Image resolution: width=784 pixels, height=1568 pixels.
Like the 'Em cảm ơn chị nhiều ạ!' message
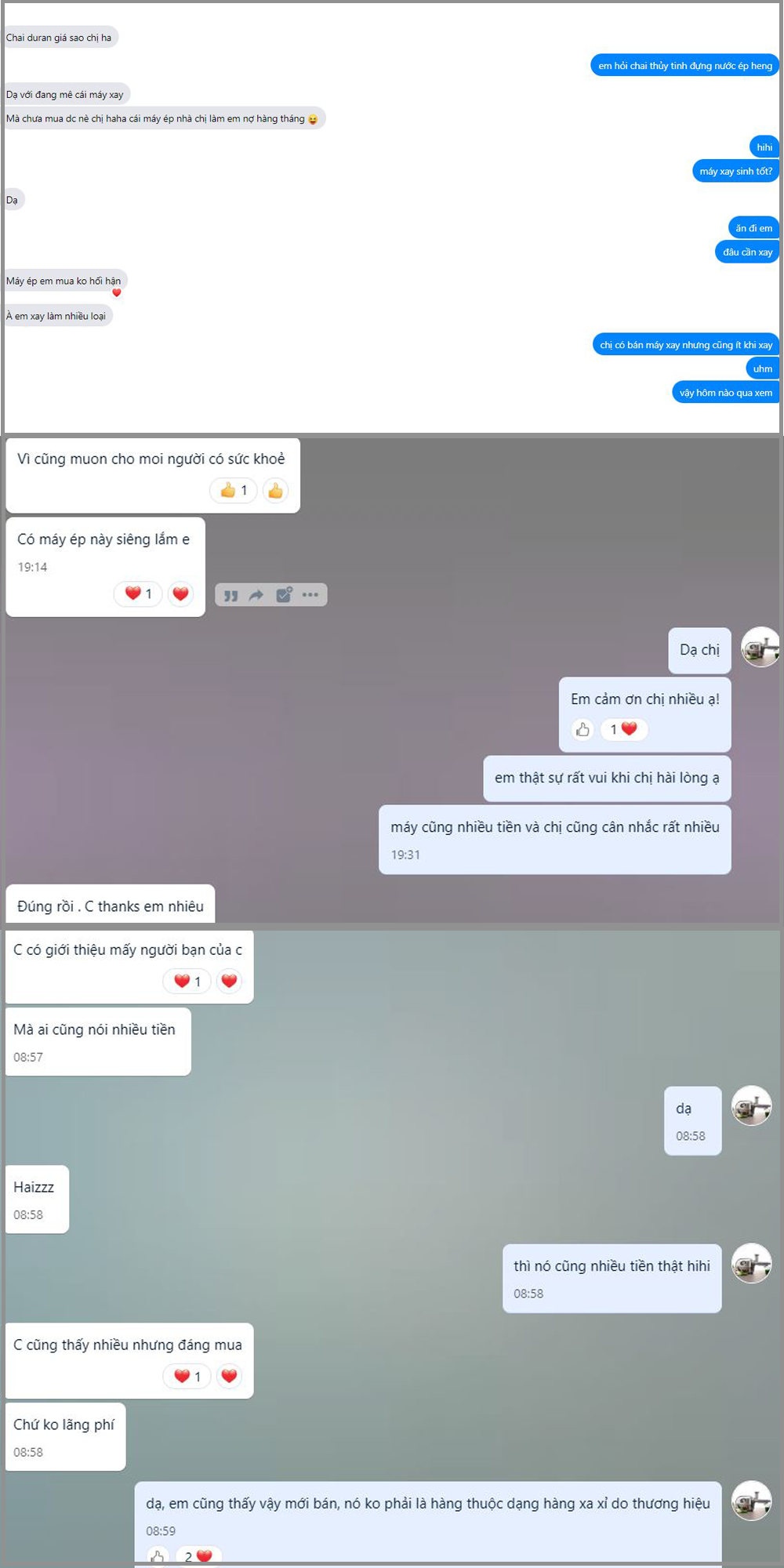coord(583,730)
